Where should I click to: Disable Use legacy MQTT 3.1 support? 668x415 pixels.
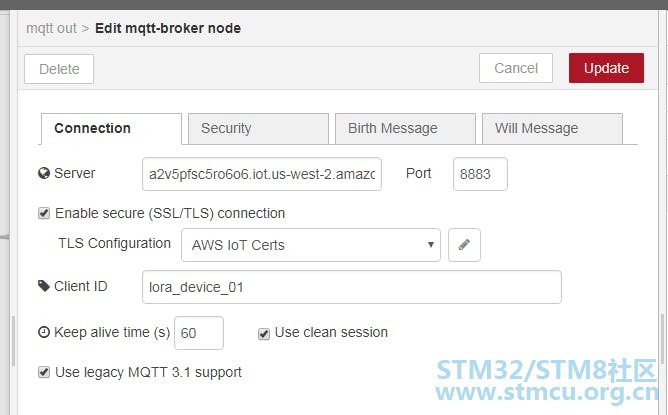tap(44, 372)
